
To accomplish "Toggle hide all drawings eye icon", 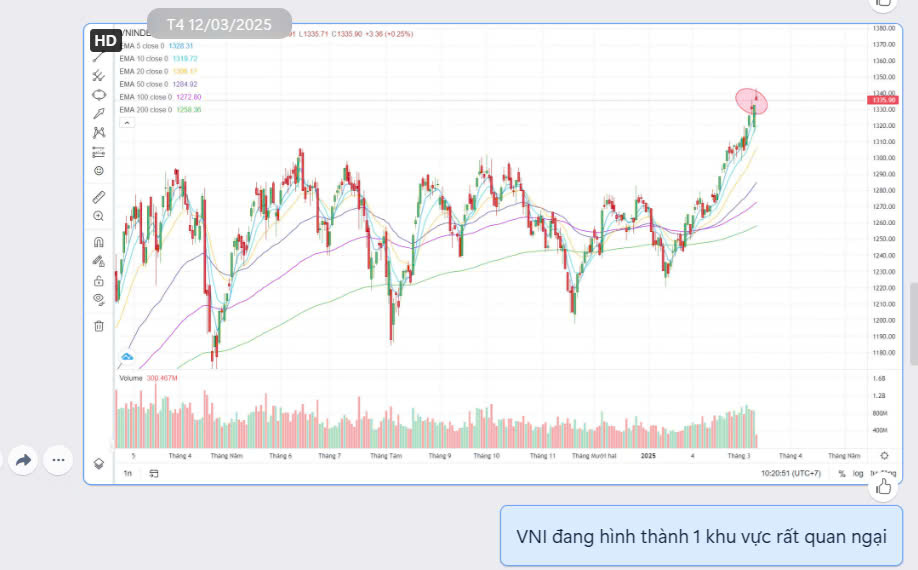I will click(x=98, y=299).
